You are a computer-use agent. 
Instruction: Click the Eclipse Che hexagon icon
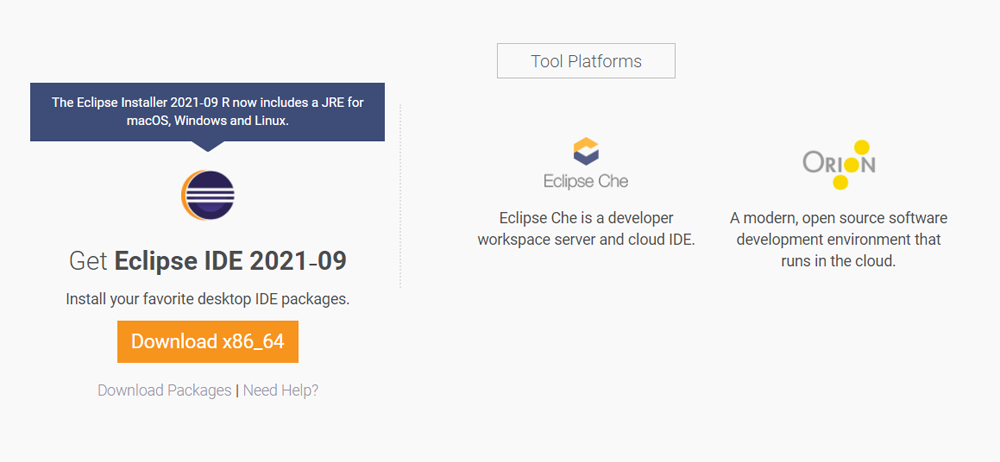pos(586,153)
